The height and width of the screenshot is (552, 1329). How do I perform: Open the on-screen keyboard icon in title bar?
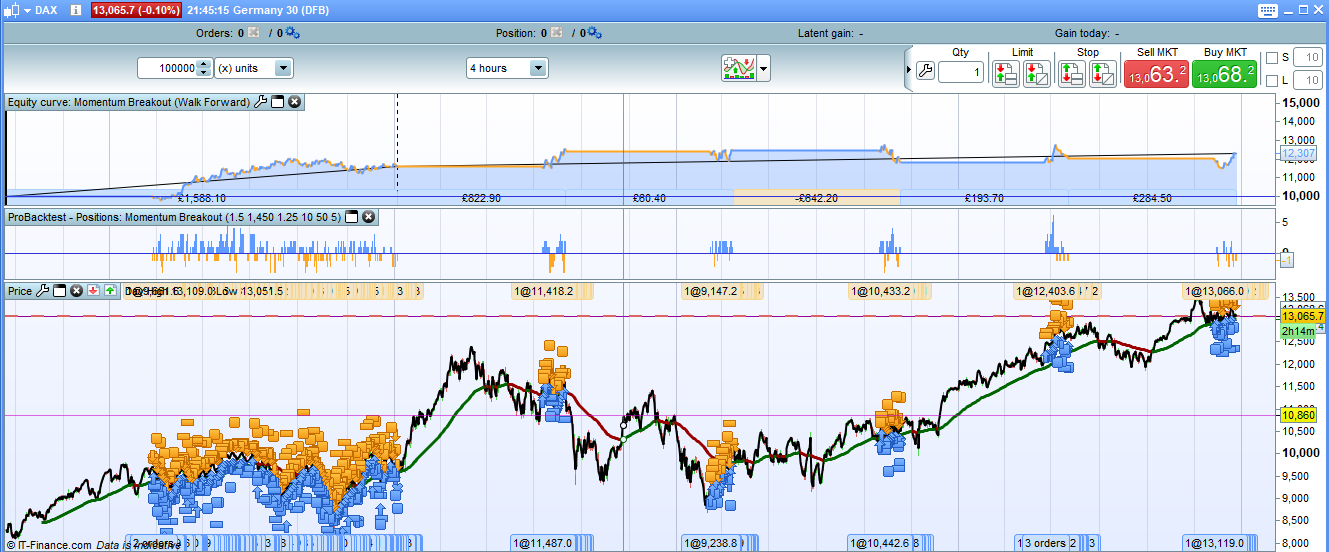click(x=1267, y=10)
